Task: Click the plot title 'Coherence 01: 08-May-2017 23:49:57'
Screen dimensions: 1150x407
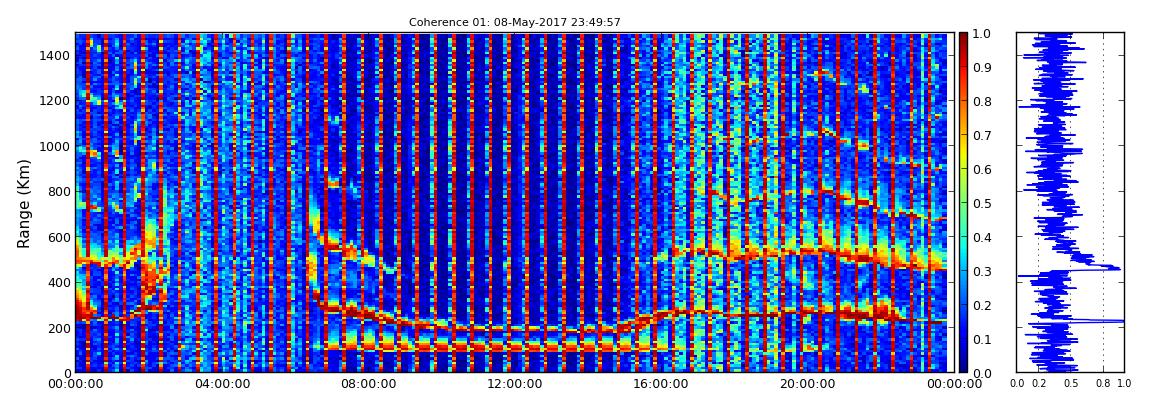Action: tap(514, 23)
